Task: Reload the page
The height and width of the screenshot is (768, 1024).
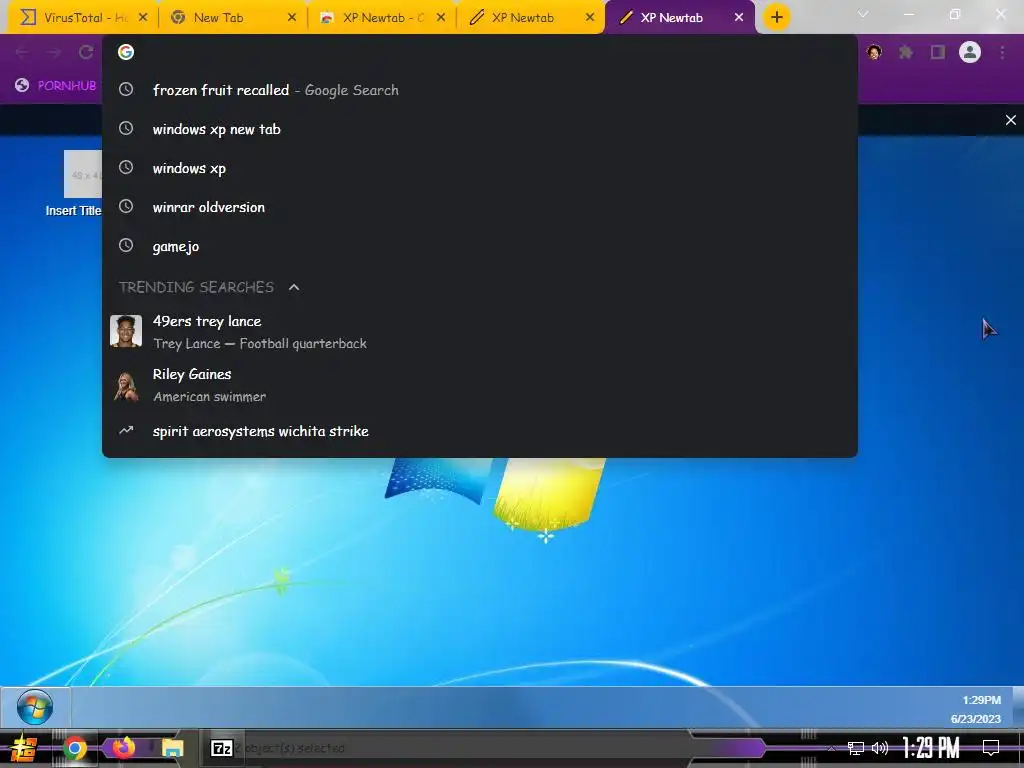Action: [x=86, y=52]
